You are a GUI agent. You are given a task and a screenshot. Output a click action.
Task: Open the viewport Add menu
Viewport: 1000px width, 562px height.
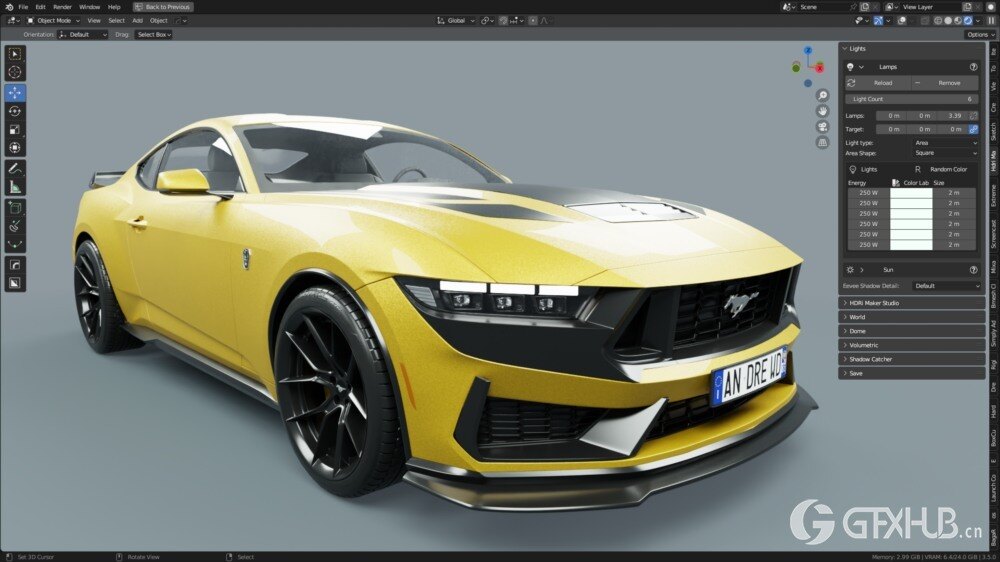pyautogui.click(x=137, y=20)
